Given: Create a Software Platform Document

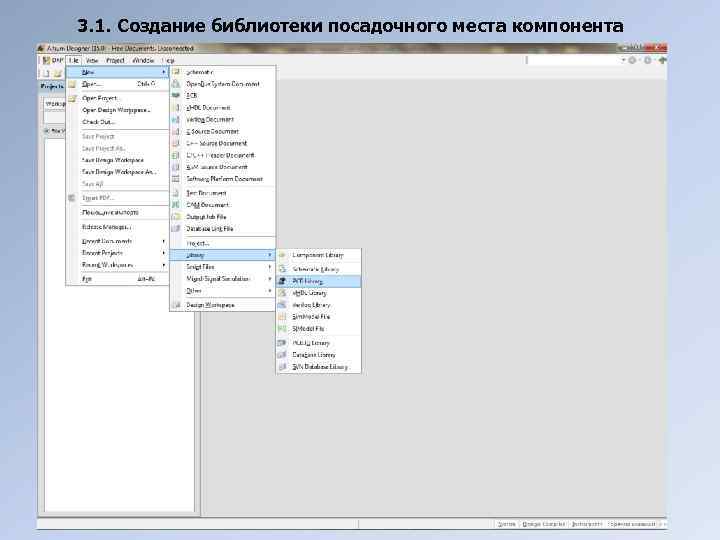Looking at the screenshot, I should pos(223,179).
